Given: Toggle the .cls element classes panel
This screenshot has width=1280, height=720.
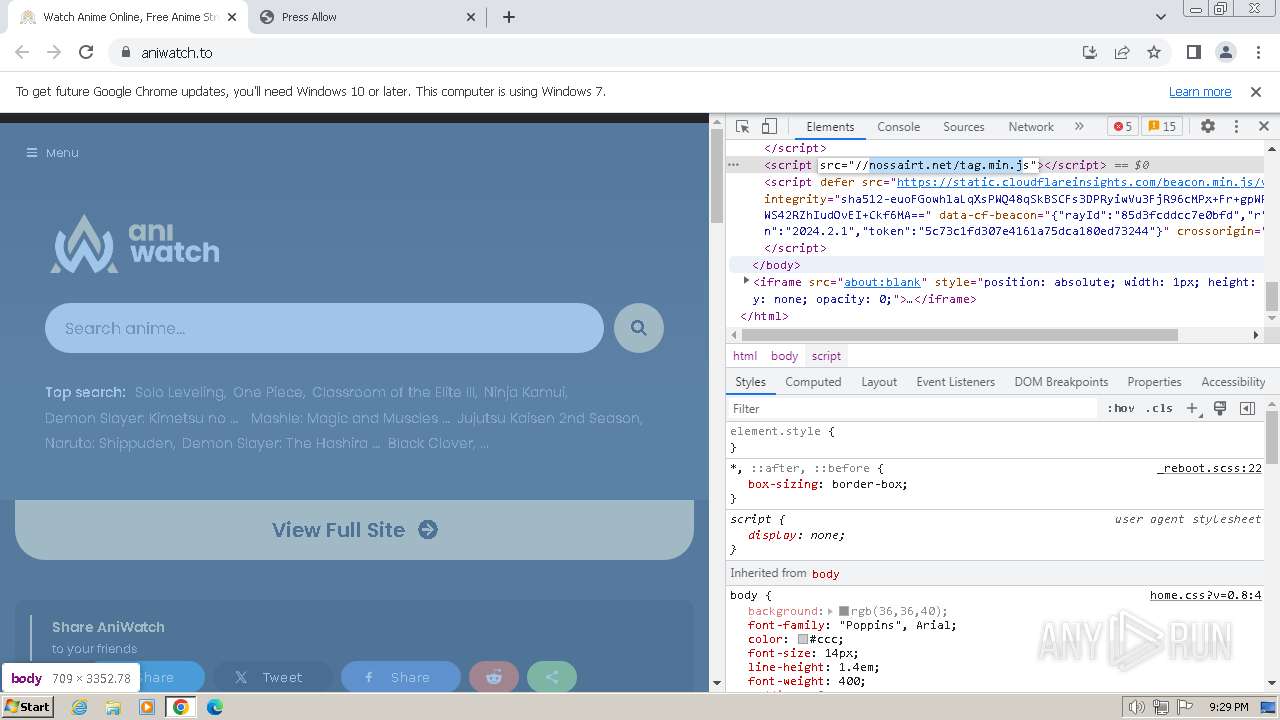Looking at the screenshot, I should click(x=1159, y=409).
